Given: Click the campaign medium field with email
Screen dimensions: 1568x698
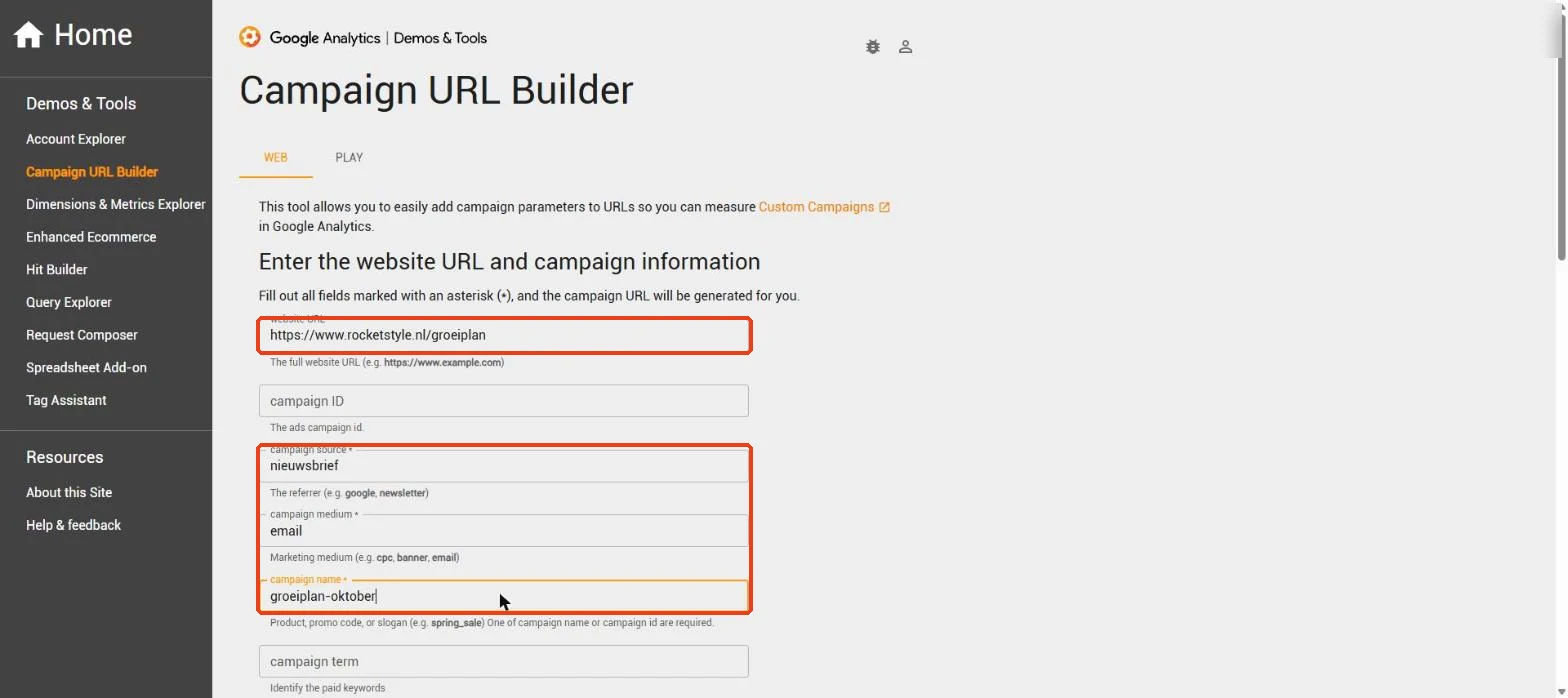Looking at the screenshot, I should coord(504,530).
